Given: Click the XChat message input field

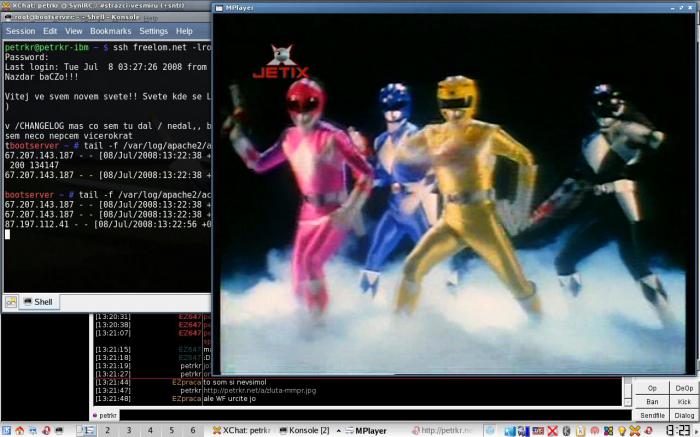Looking at the screenshot, I should [x=375, y=416].
